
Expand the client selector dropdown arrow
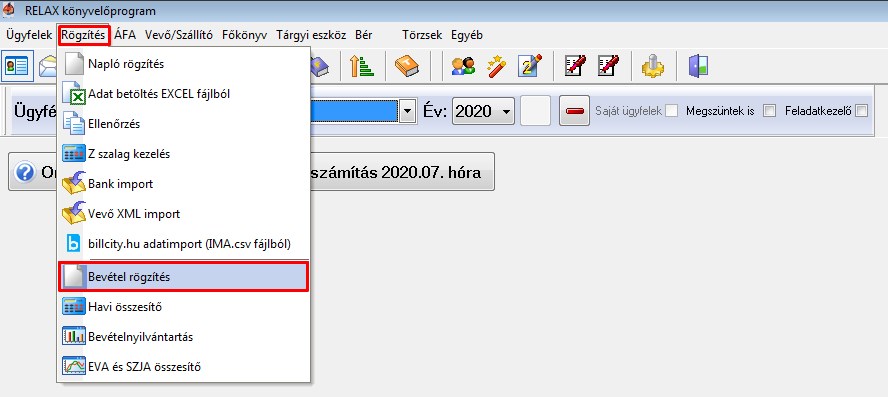point(407,111)
